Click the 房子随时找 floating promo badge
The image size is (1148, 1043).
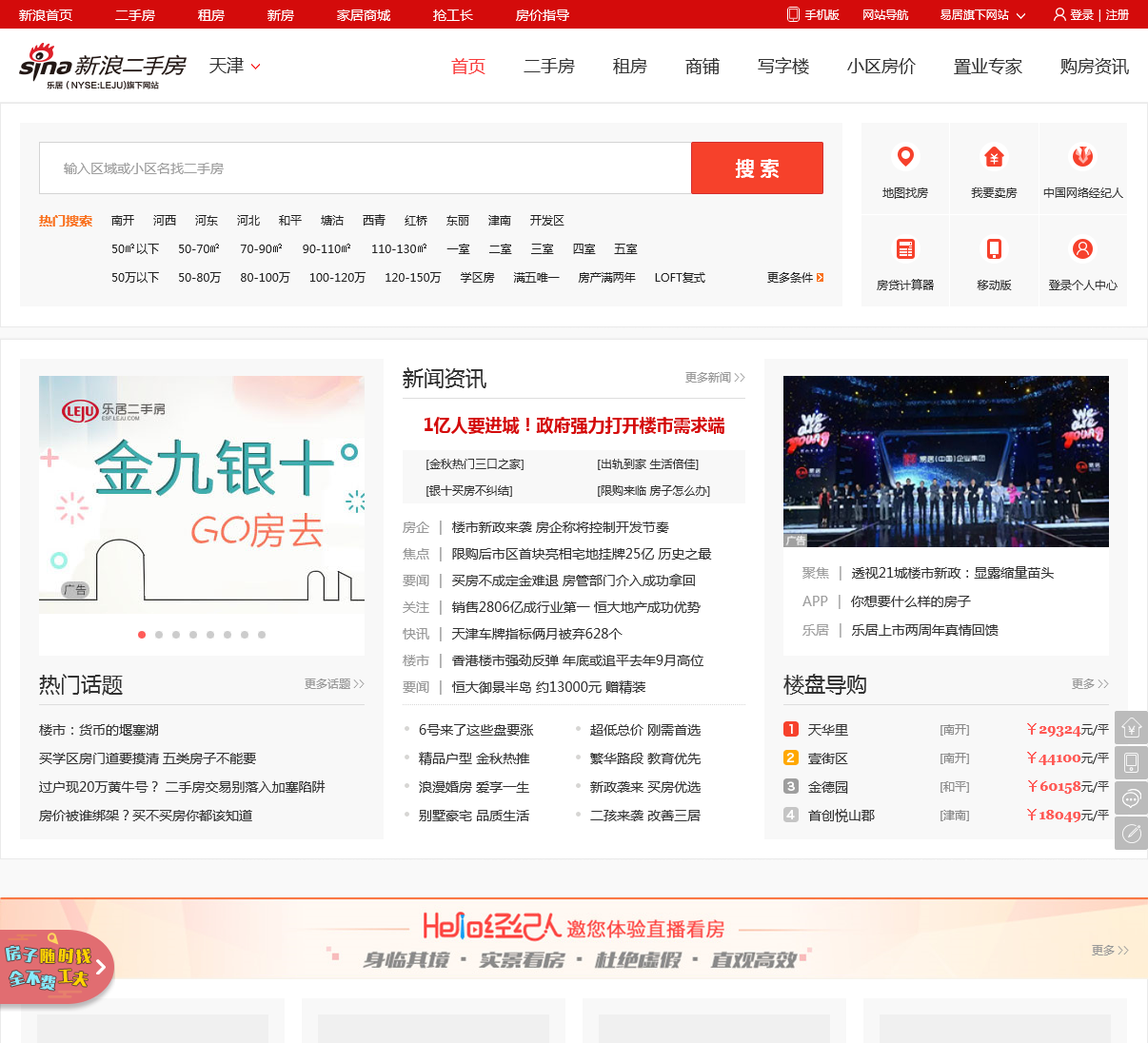(x=55, y=966)
